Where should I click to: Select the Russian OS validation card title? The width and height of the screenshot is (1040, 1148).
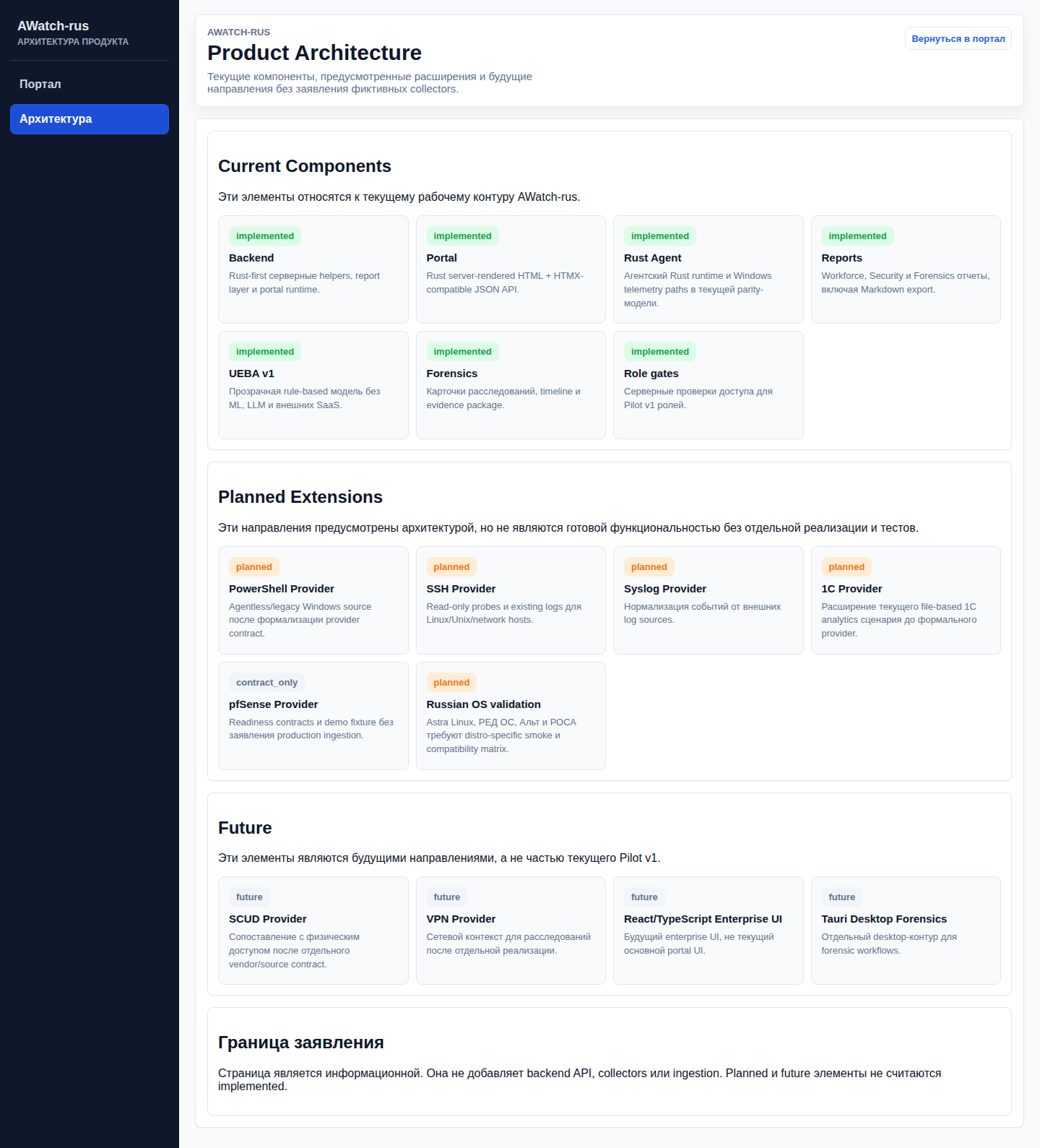[483, 704]
